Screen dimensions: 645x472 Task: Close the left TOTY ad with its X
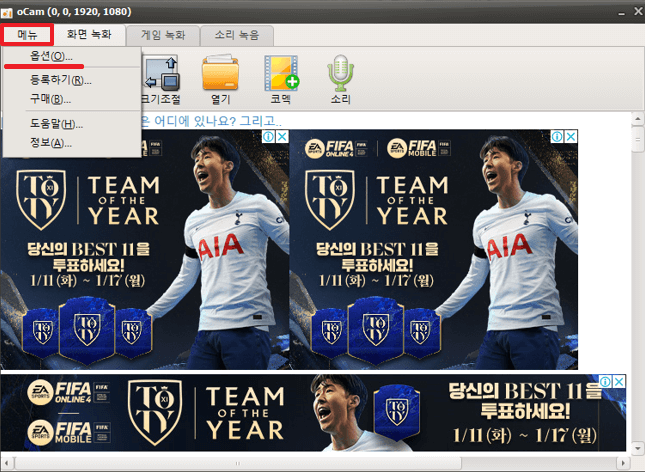tap(282, 137)
